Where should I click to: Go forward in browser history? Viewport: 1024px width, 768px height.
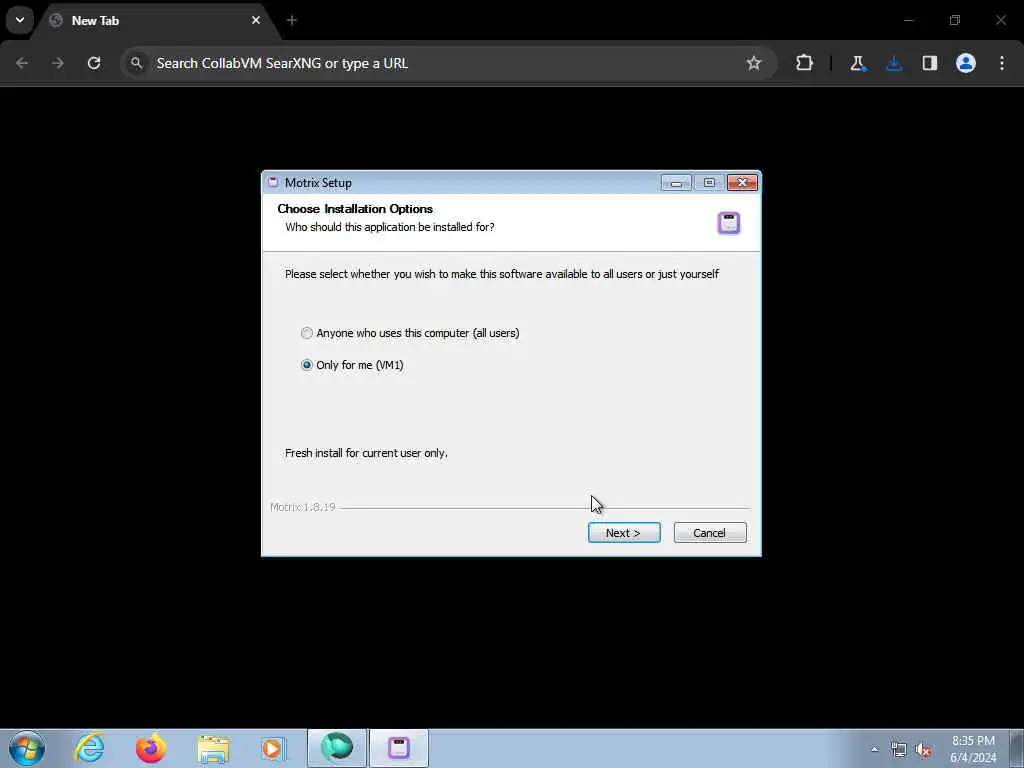(58, 63)
